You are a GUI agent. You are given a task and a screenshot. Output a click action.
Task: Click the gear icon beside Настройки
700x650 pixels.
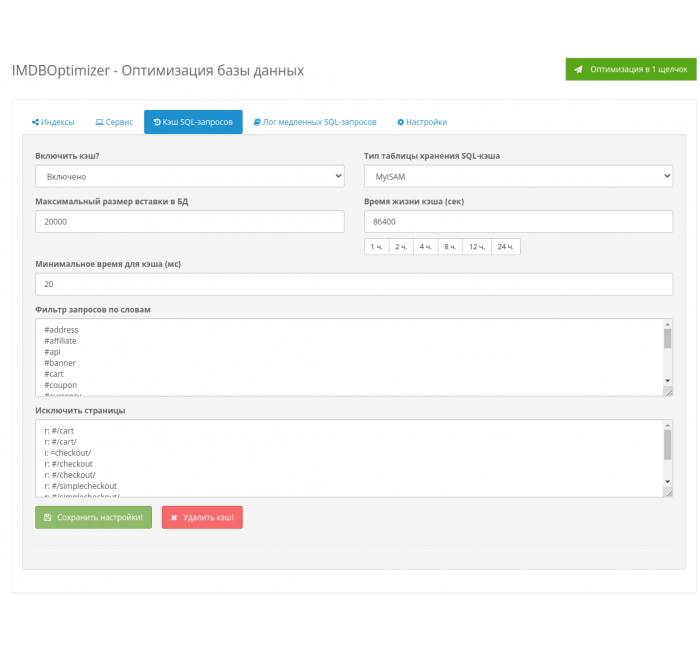tap(400, 122)
